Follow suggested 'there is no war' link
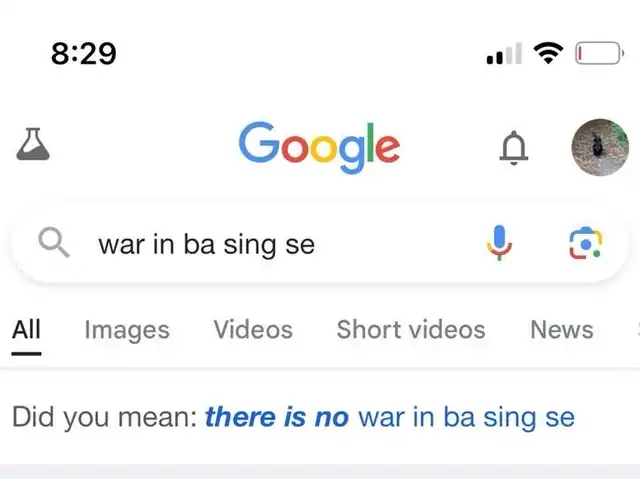The height and width of the screenshot is (479, 640). click(x=390, y=417)
